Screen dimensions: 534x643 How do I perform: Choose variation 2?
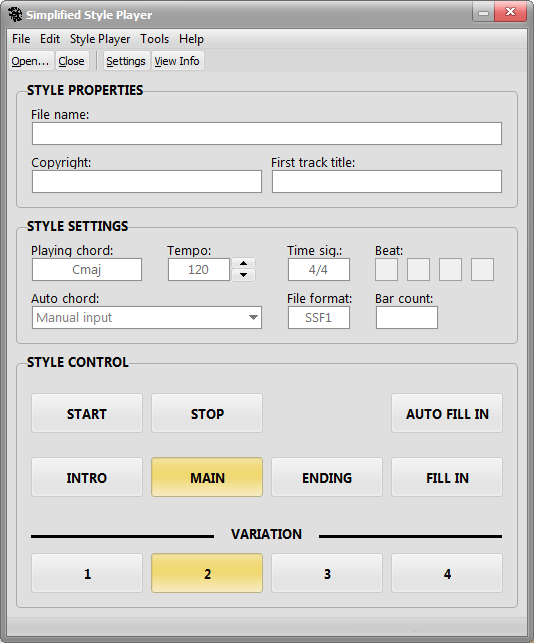207,573
